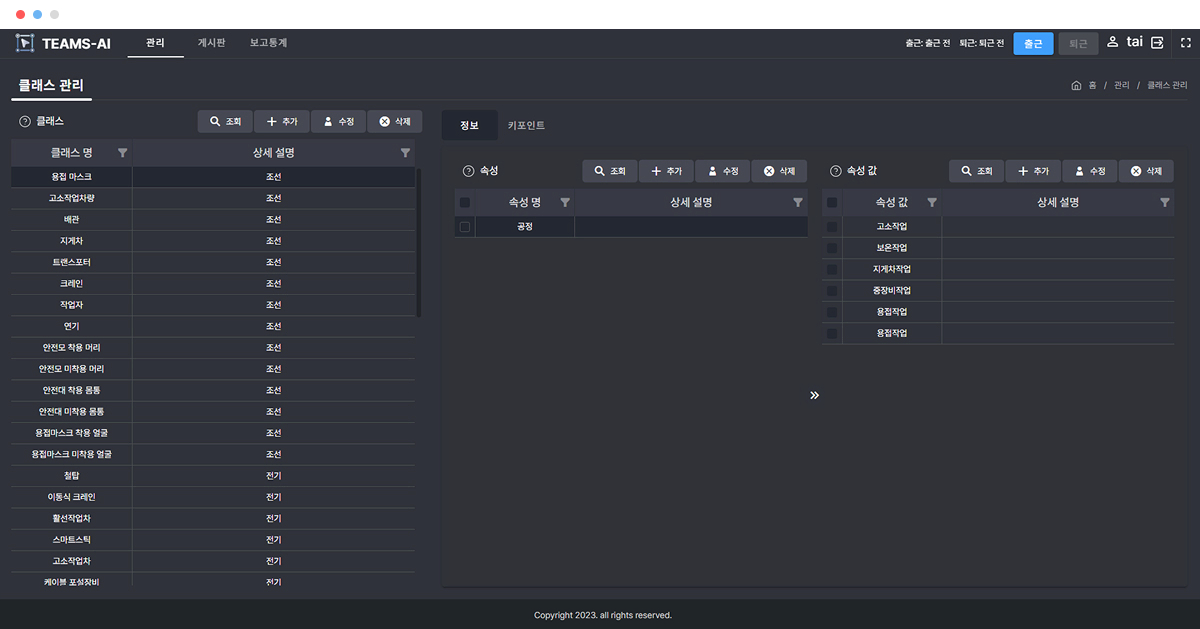Select the 배관 row in the class list
This screenshot has height=629, width=1200.
[70, 219]
